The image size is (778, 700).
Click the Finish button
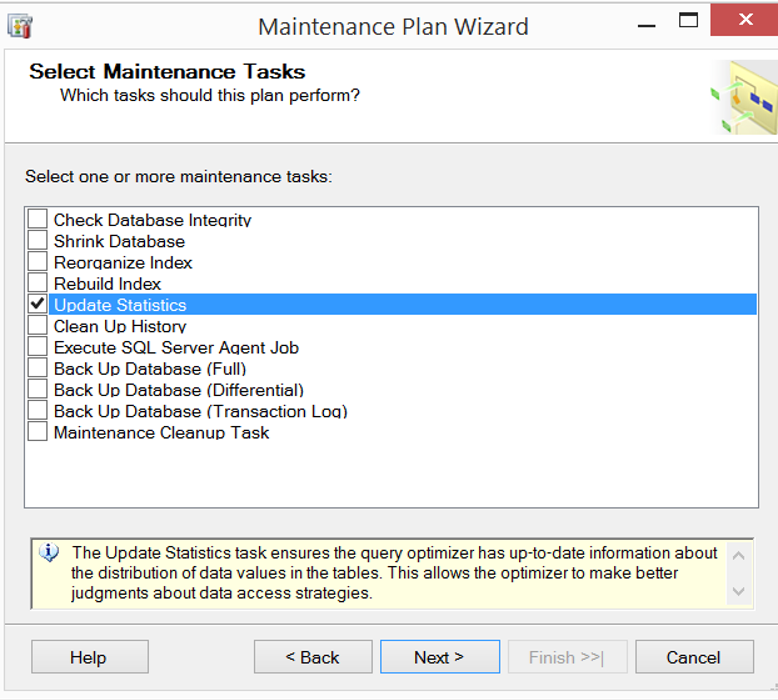point(568,657)
